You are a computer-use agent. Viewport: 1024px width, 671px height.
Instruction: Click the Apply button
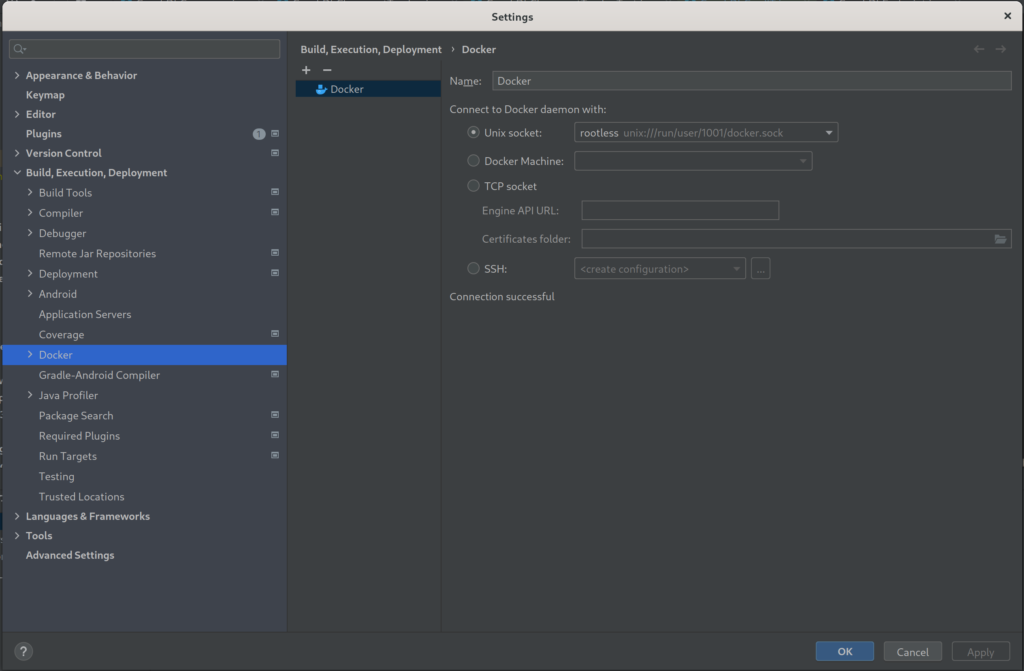[x=980, y=651]
